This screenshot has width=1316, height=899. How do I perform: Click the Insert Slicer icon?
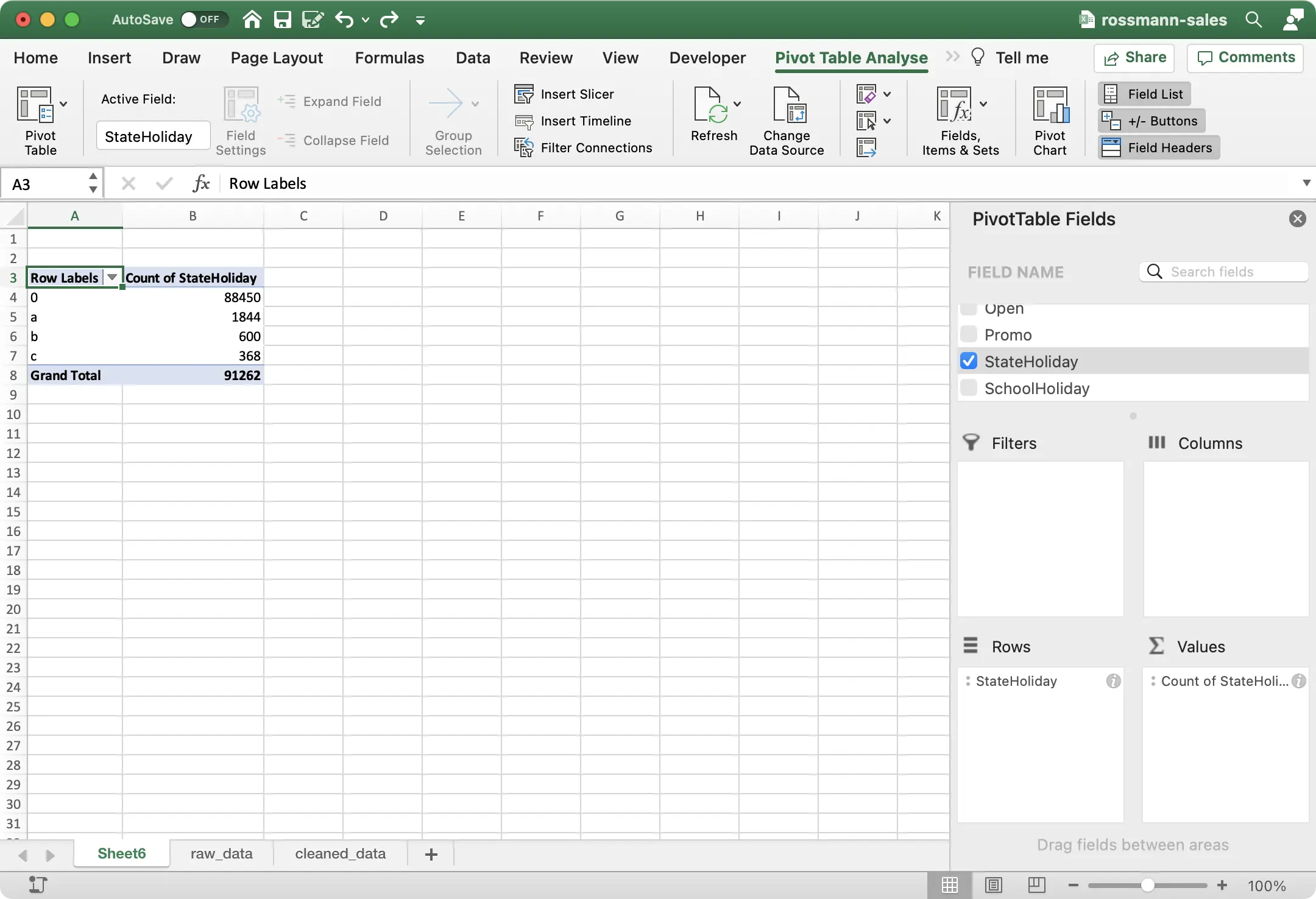[x=524, y=94]
